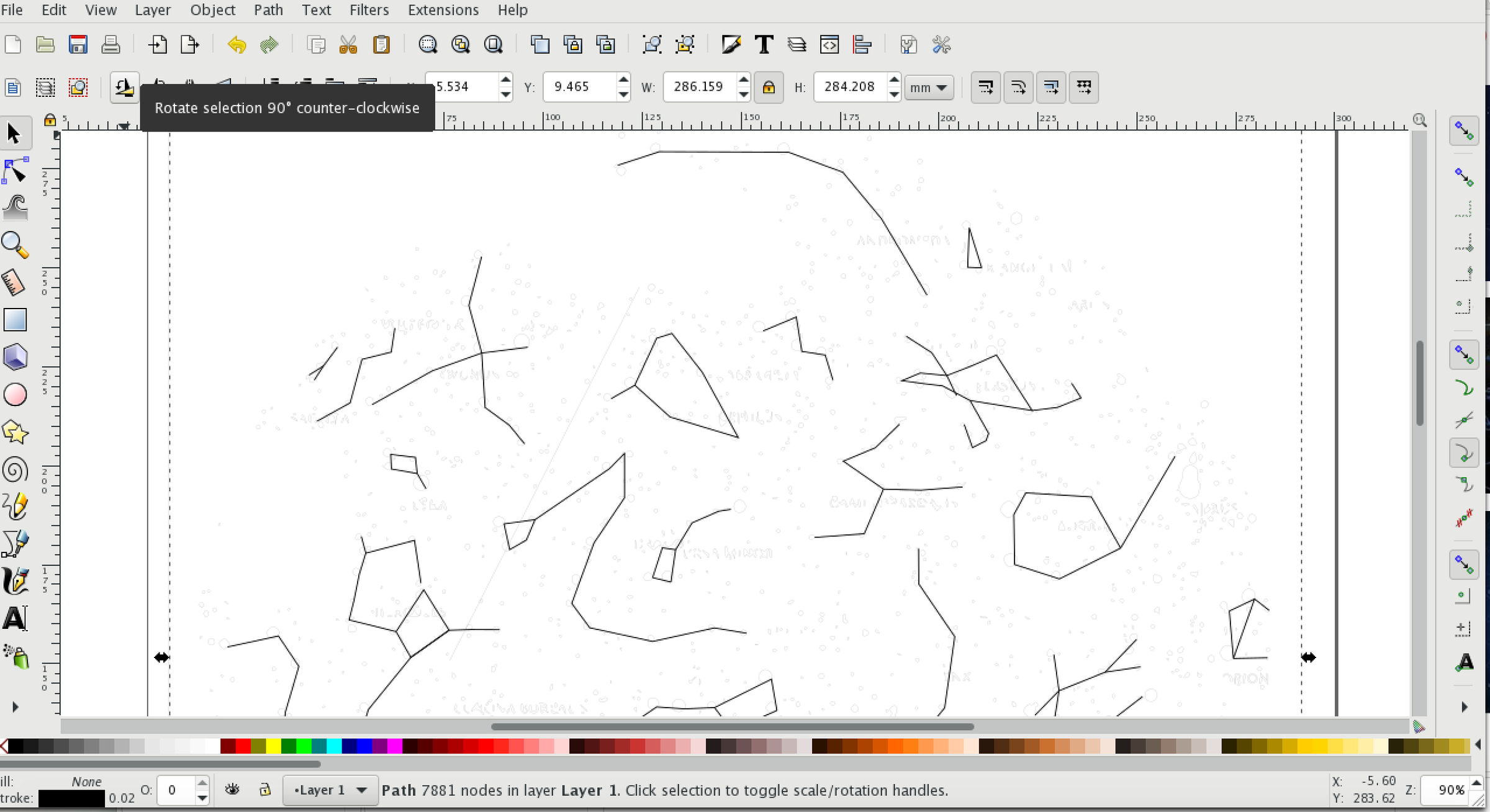Pick the black color swatch
The image size is (1490, 812).
coord(16,746)
